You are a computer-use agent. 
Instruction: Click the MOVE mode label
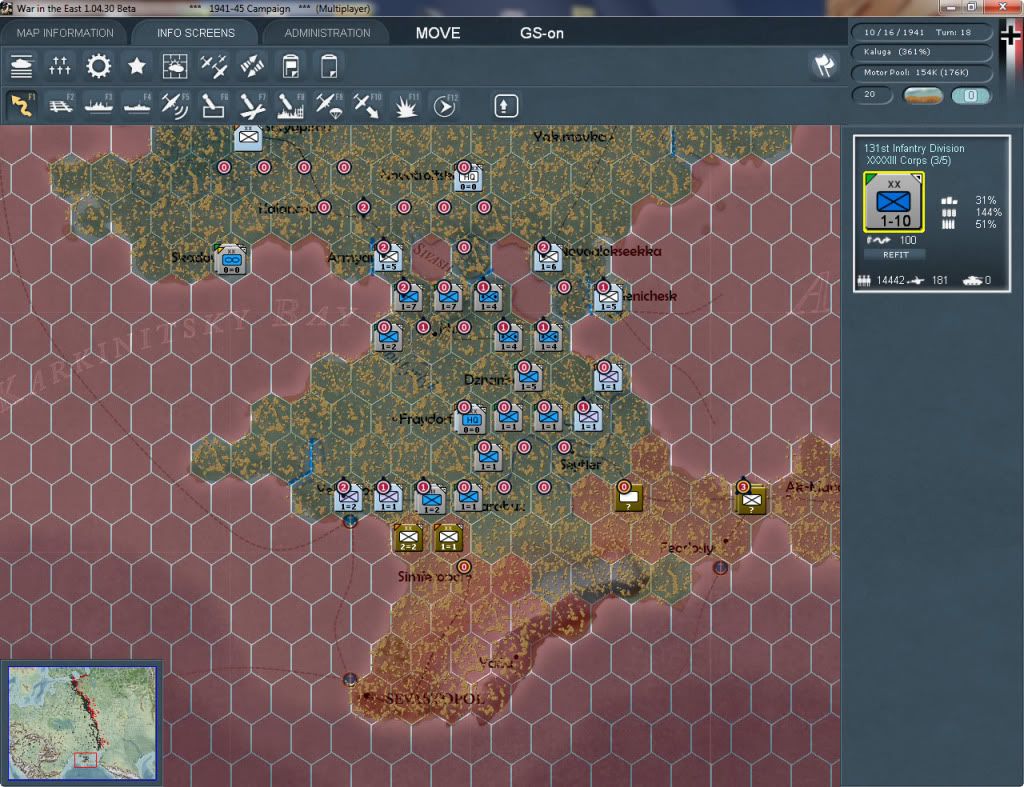pos(438,33)
